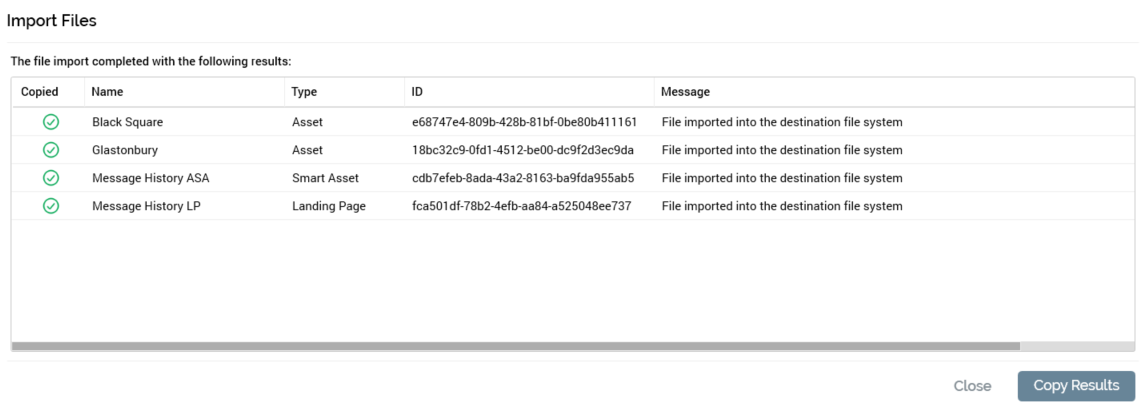Click the green check icon for Black Square
This screenshot has width=1143, height=408.
(x=50, y=122)
